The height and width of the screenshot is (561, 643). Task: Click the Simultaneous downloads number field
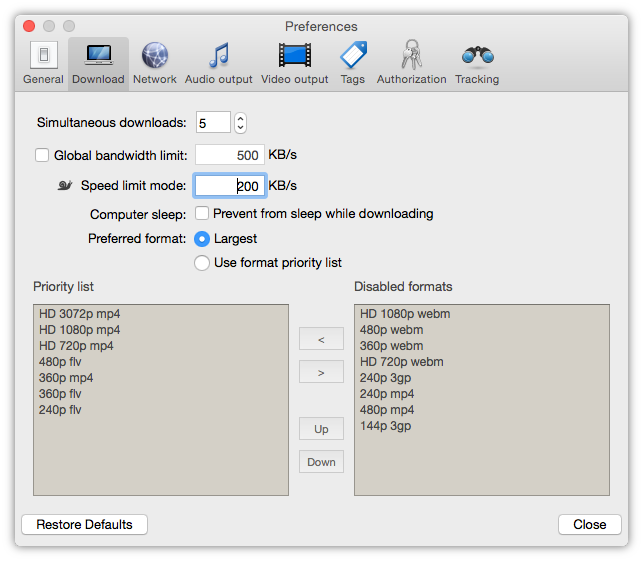pyautogui.click(x=213, y=122)
